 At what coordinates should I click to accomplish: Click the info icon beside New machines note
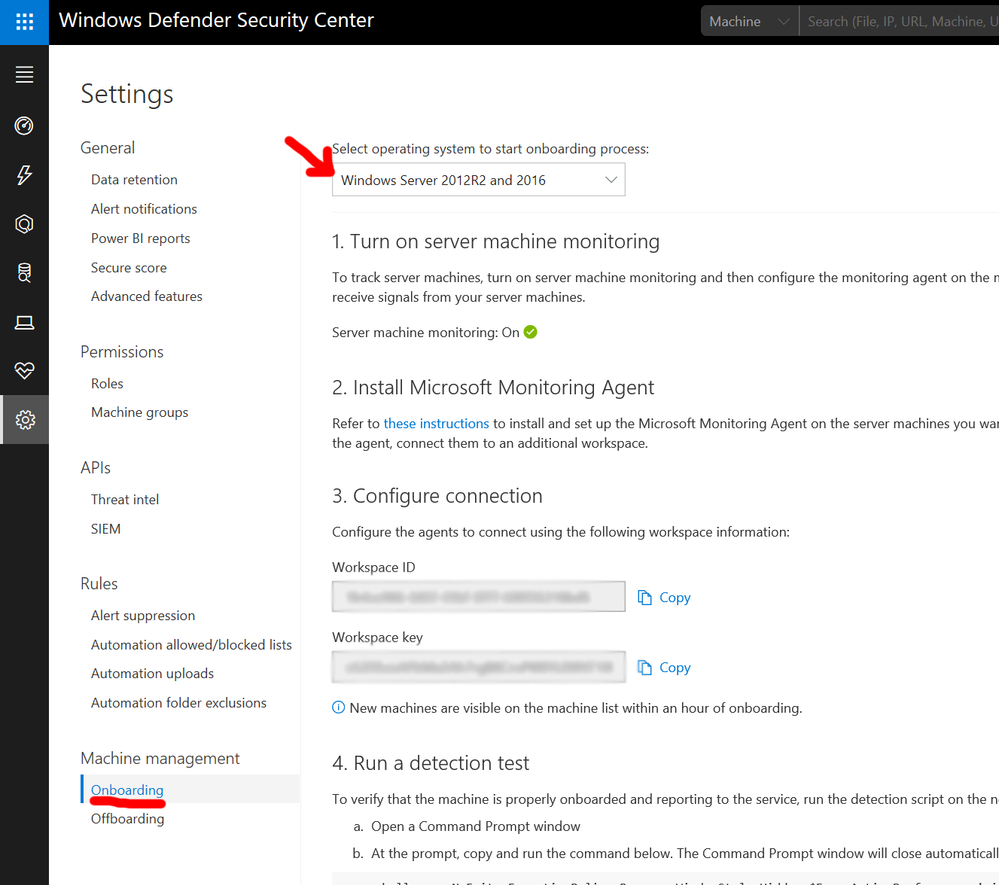338,707
